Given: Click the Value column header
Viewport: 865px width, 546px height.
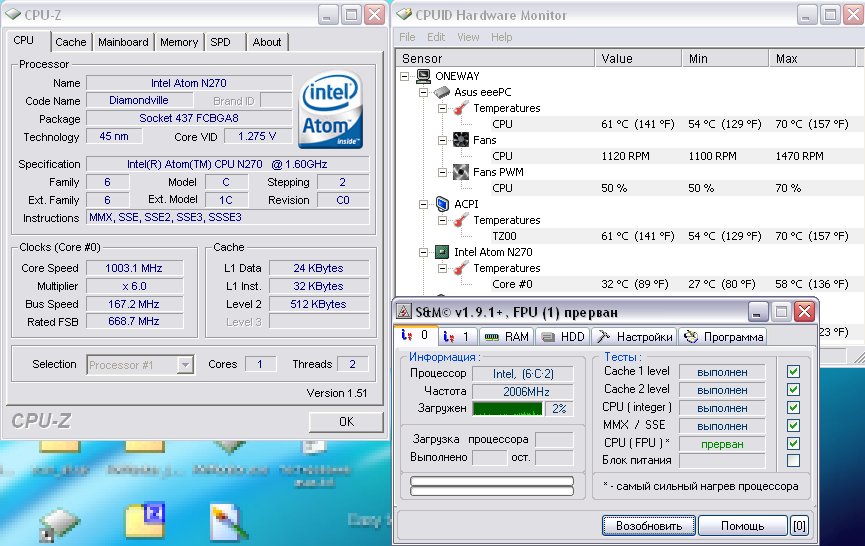Looking at the screenshot, I should coord(638,58).
